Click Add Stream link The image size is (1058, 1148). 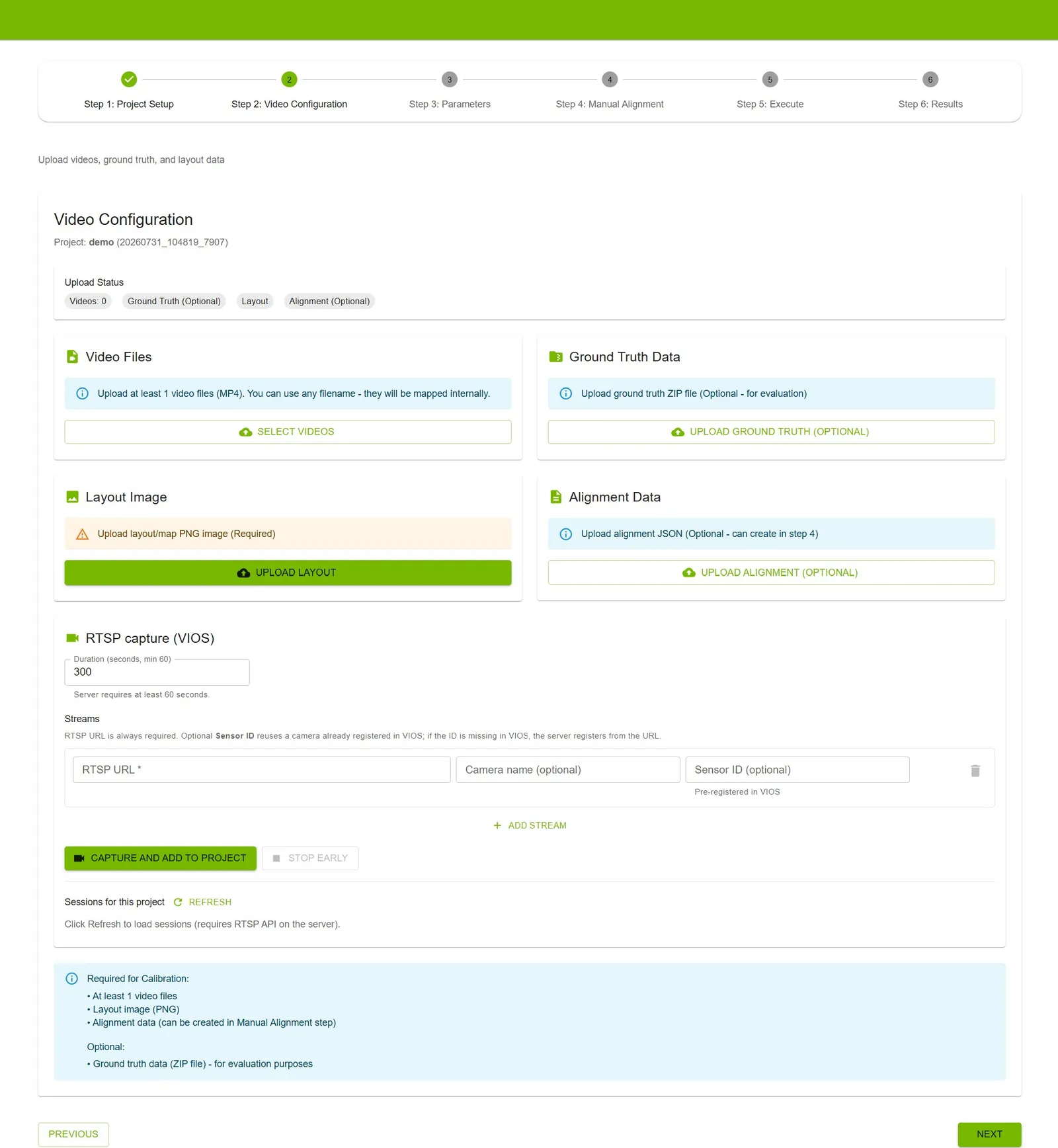click(530, 825)
